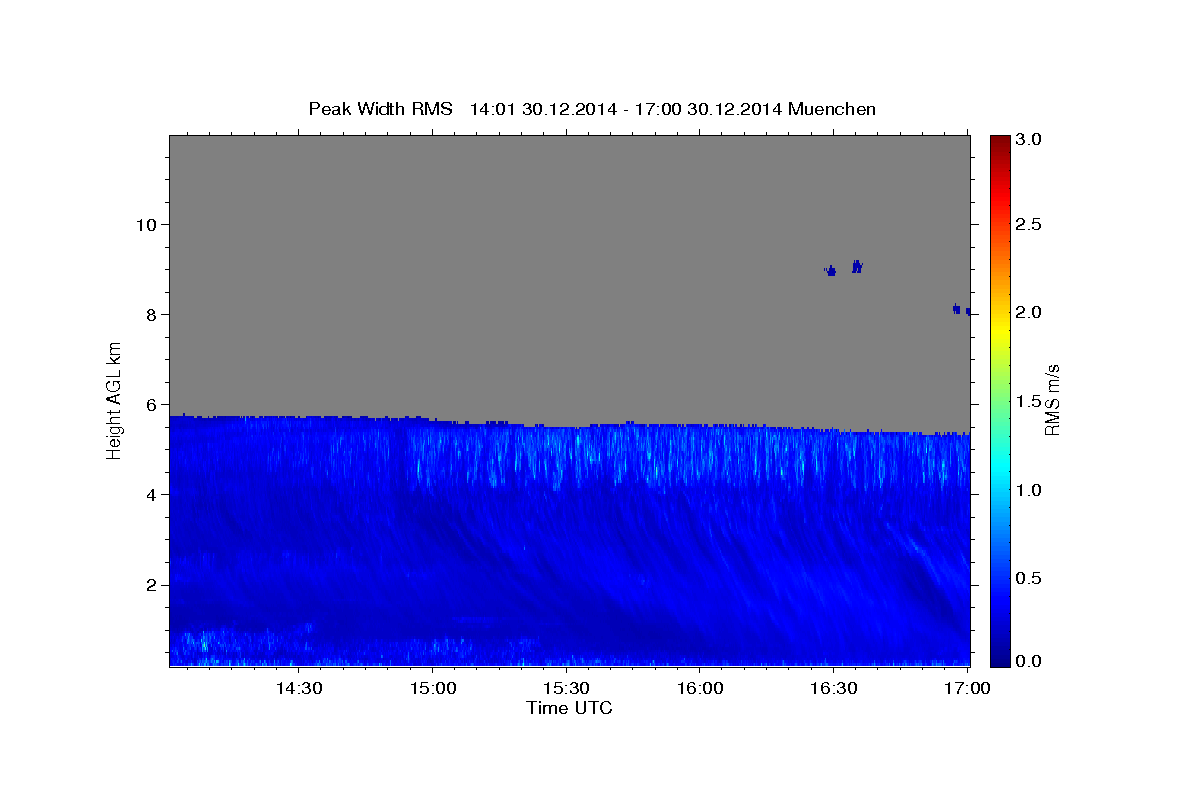Screen dimensions: 1200x800
Task: Click the colorbar value 0.5
Action: (x=1028, y=578)
